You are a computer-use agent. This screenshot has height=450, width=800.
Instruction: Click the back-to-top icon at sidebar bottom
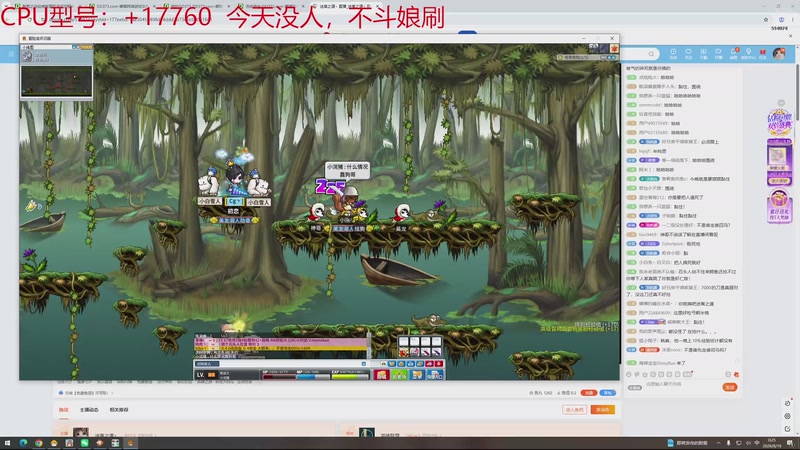coord(788,429)
